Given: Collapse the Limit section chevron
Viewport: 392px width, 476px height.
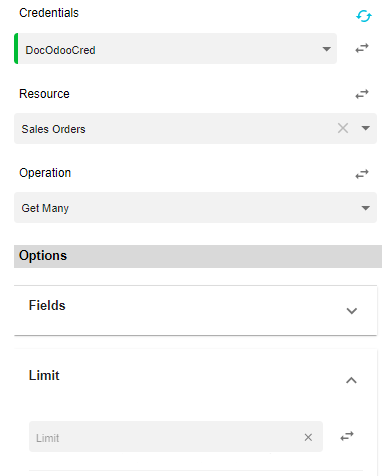Looking at the screenshot, I should click(x=351, y=380).
